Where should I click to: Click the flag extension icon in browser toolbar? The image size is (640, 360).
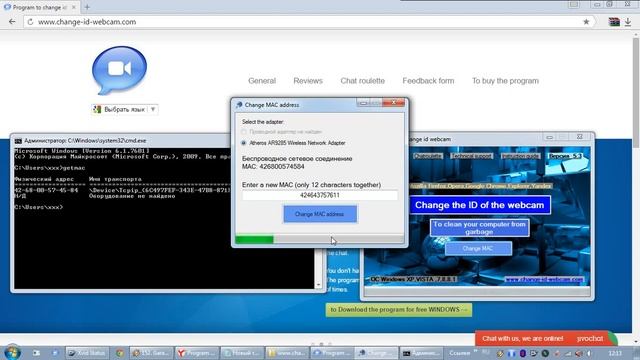click(x=614, y=22)
